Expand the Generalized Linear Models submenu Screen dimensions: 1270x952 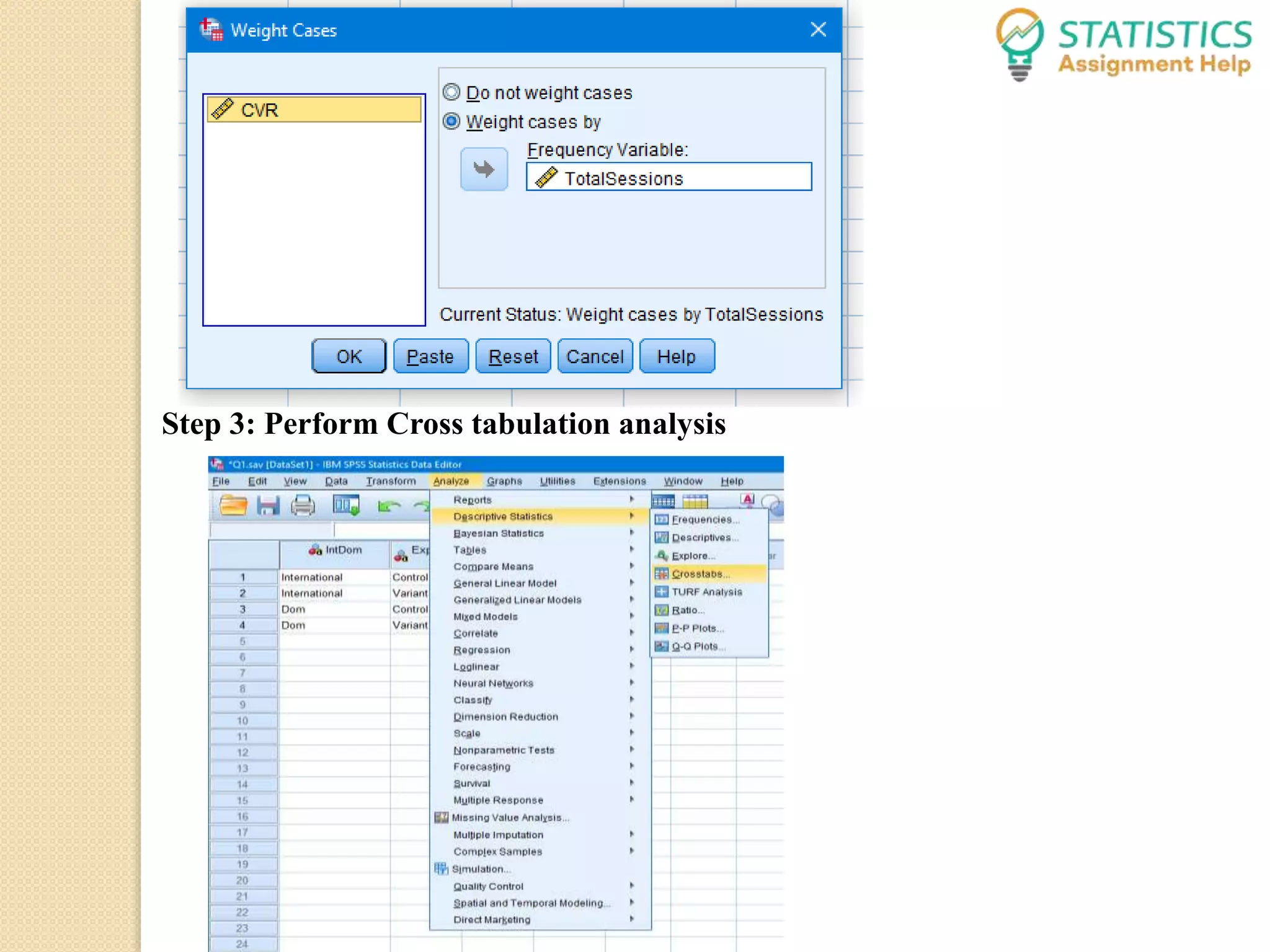point(540,600)
